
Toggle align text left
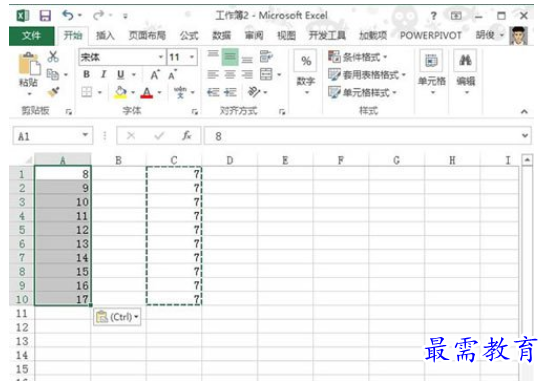click(x=213, y=74)
